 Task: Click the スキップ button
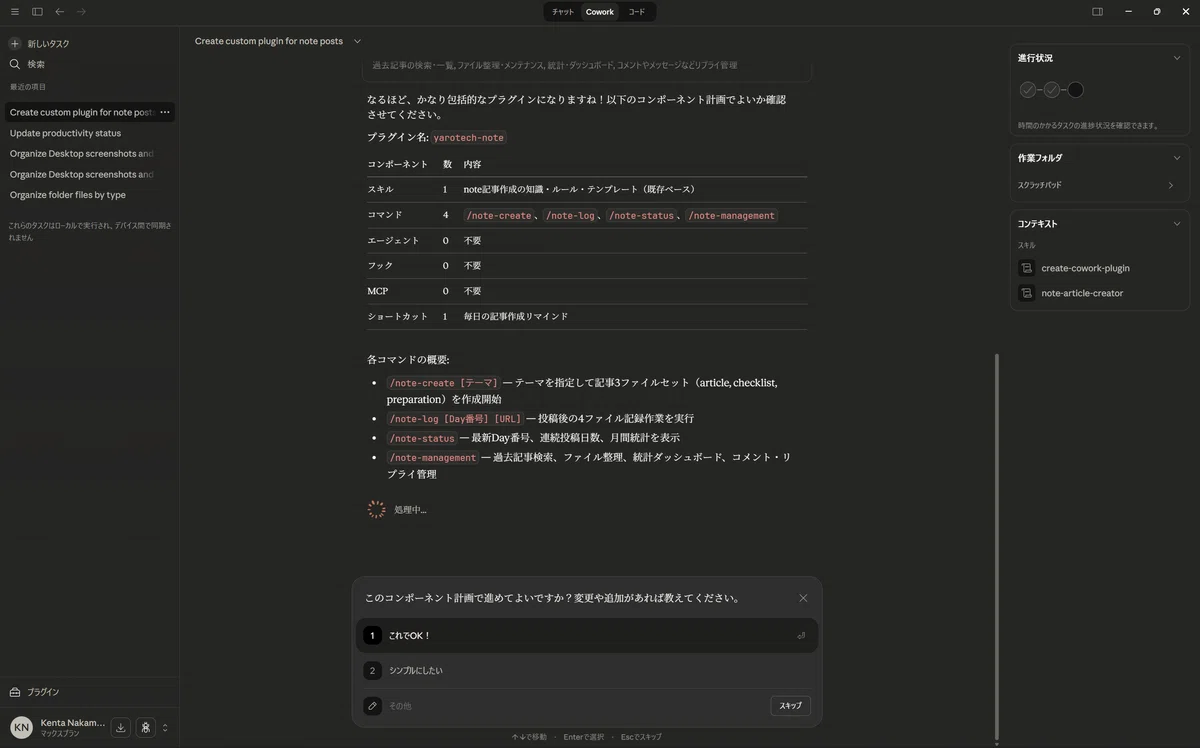click(790, 706)
